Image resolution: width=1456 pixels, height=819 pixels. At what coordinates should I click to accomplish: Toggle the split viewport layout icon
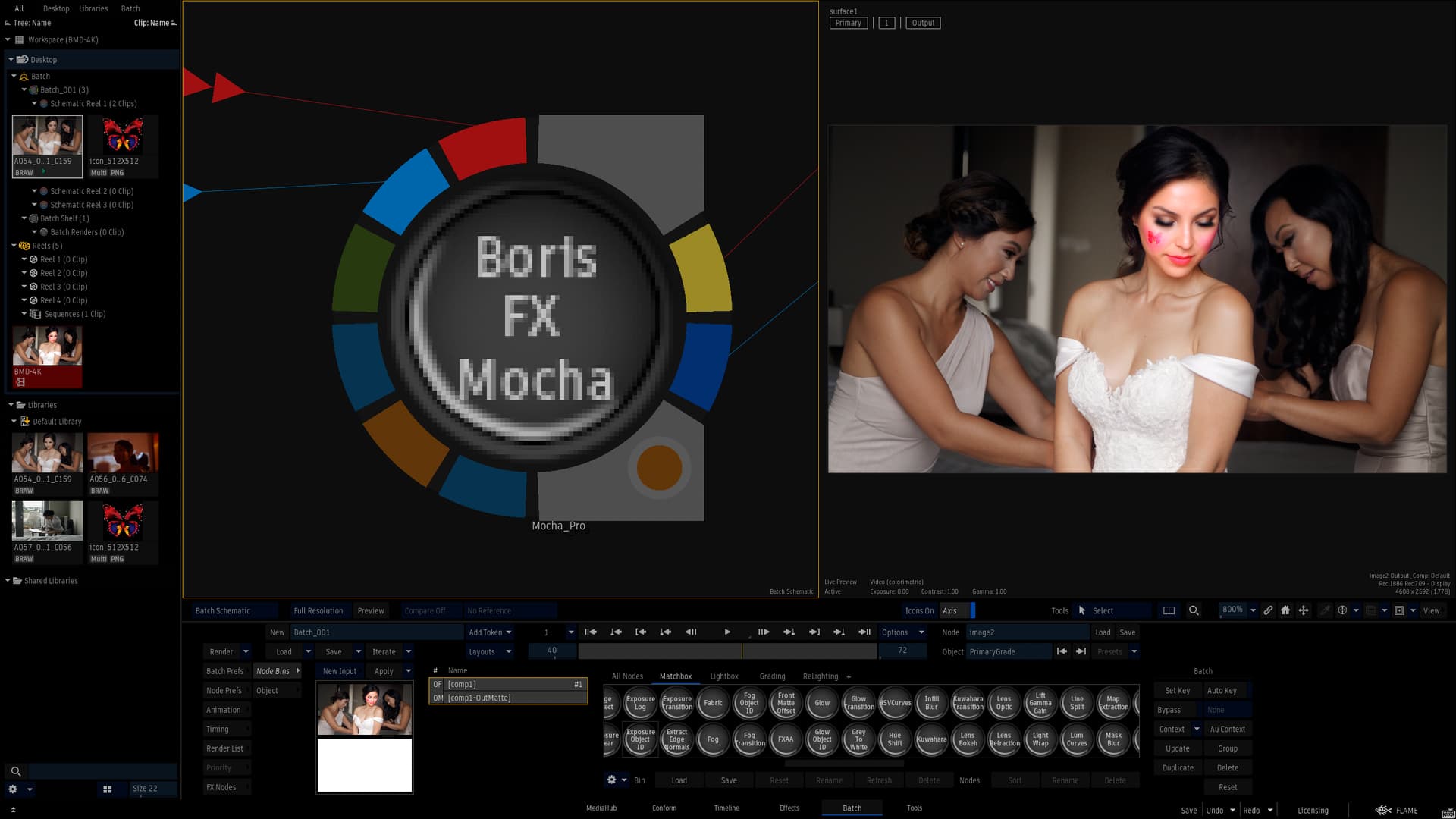(1169, 610)
